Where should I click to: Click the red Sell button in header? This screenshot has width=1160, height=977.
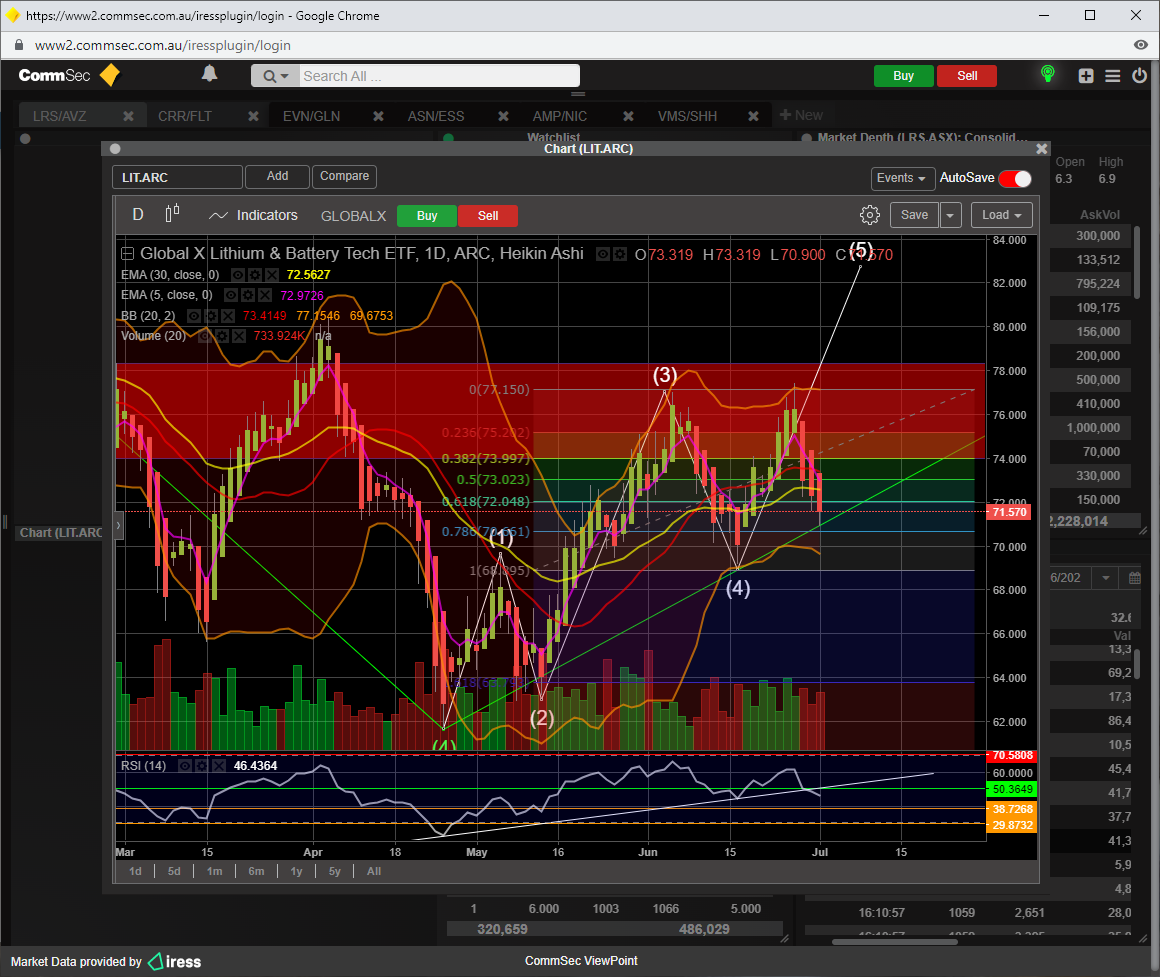966,75
